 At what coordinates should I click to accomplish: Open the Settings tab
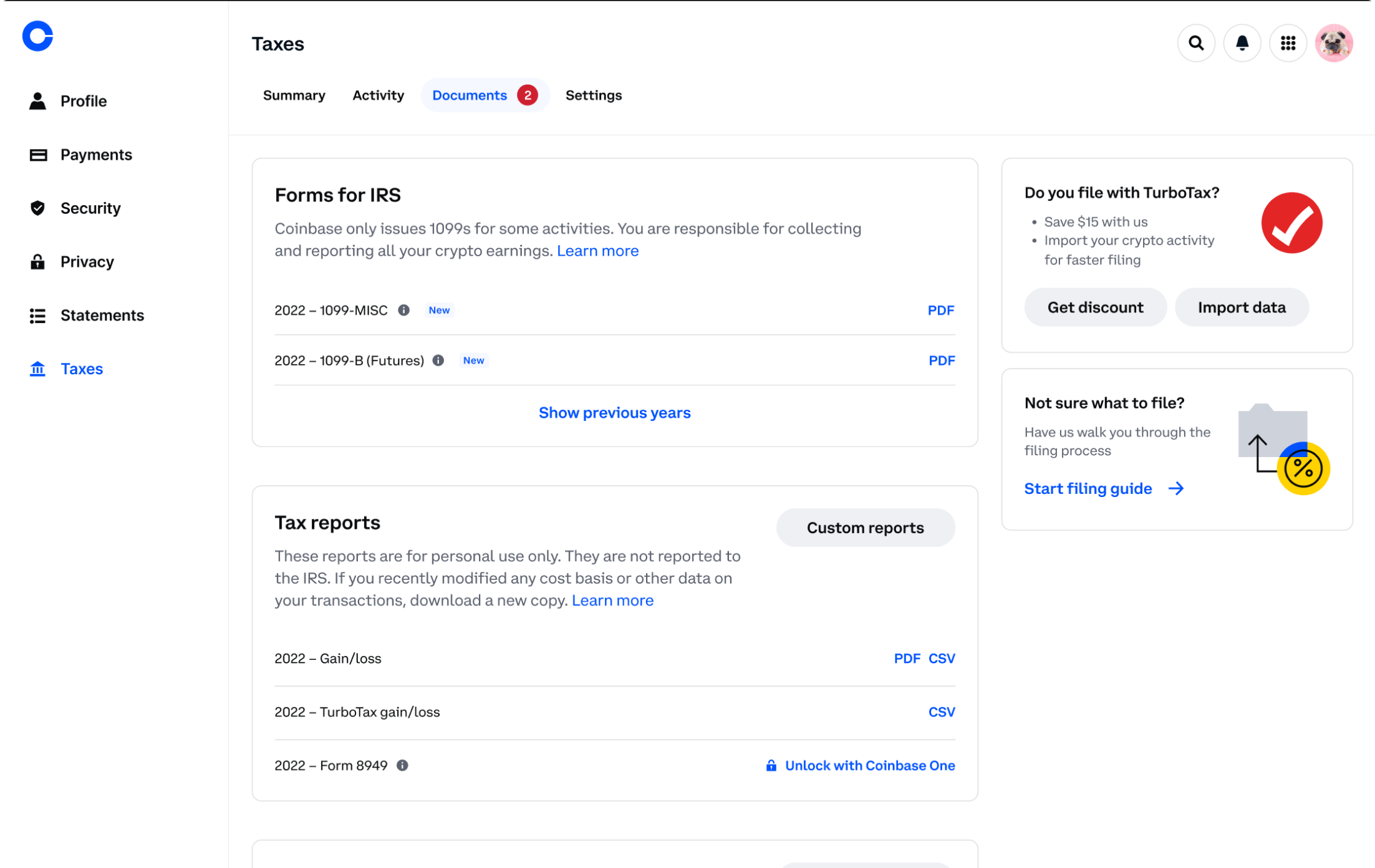(593, 95)
